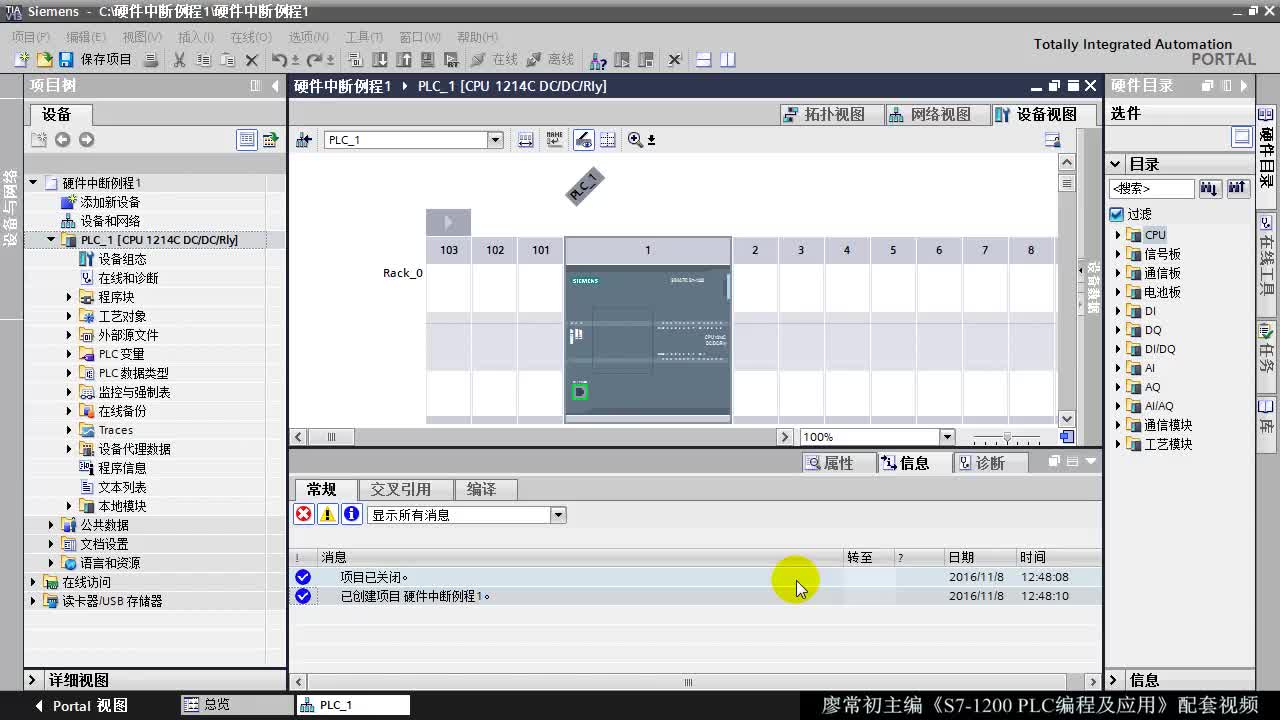The width and height of the screenshot is (1280, 720).
Task: Expand the CPU catalog folder
Action: tap(1118, 235)
